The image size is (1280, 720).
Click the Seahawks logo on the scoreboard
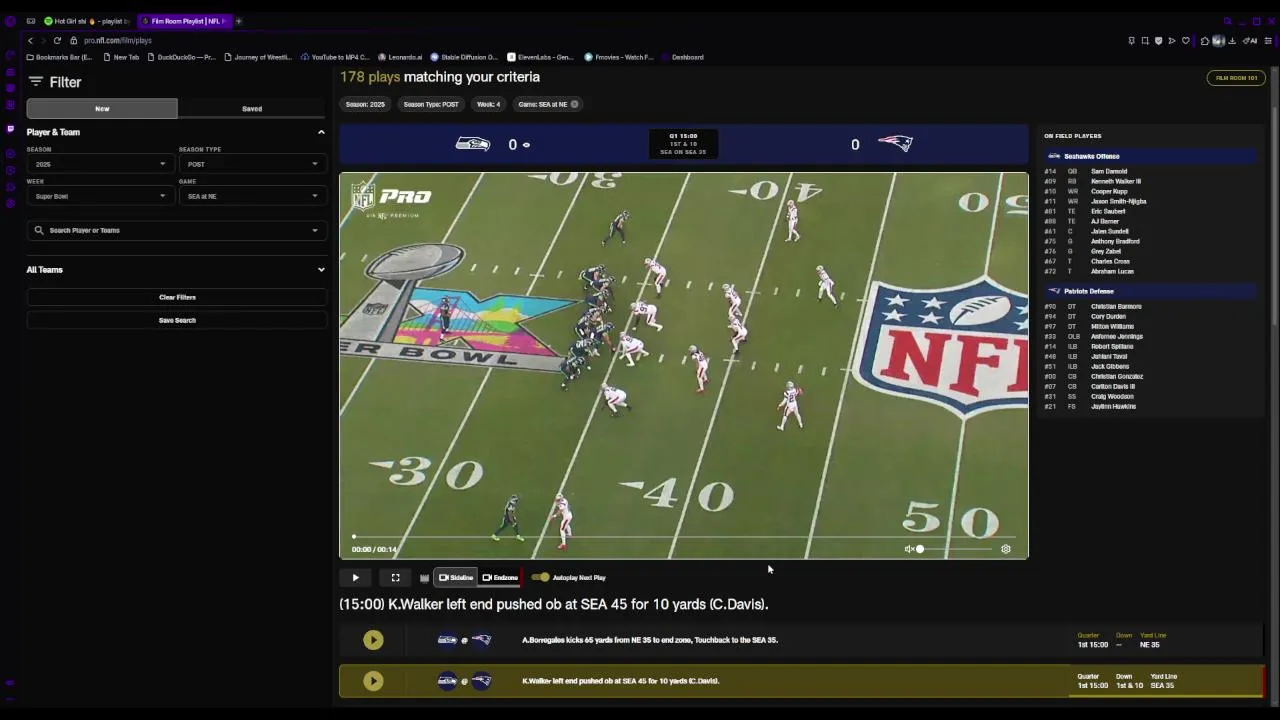pyautogui.click(x=473, y=144)
